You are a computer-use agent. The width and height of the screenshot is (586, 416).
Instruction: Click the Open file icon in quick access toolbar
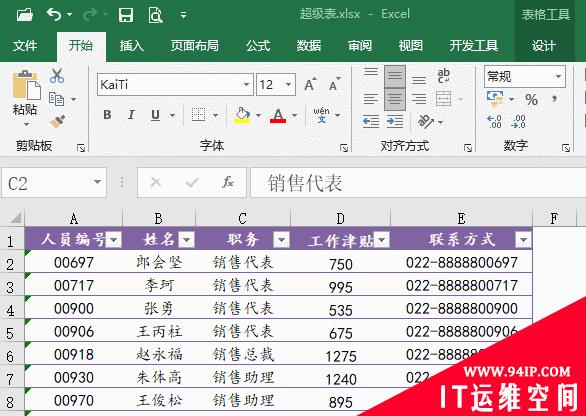[25, 15]
